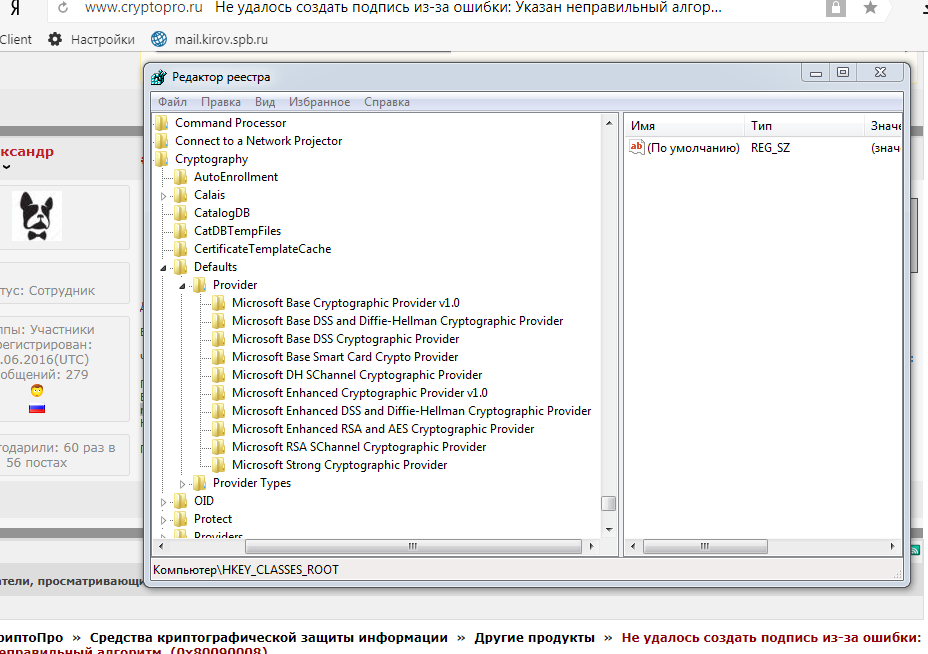Expand the OID tree node
Screen dimensions: 928x654
(164, 502)
